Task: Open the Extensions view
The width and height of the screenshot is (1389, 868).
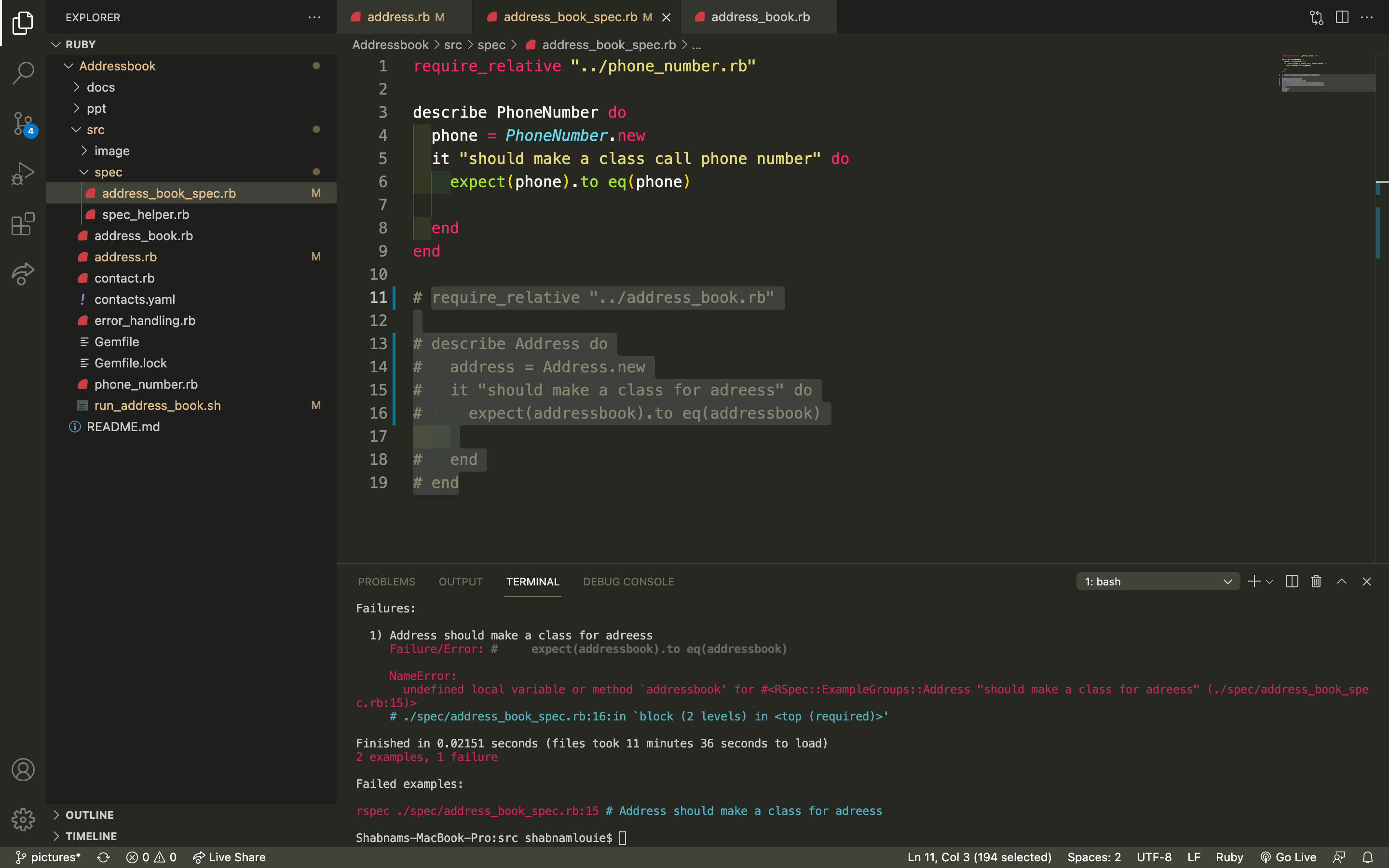Action: tap(23, 223)
